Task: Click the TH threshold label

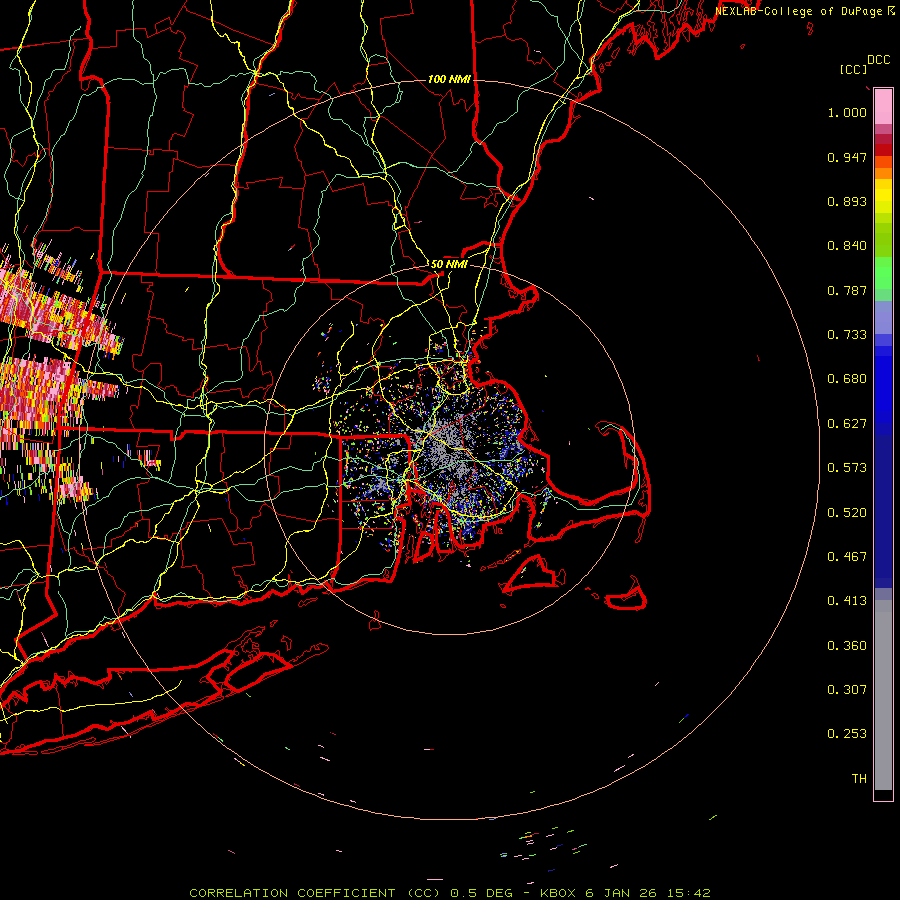Action: (x=859, y=779)
